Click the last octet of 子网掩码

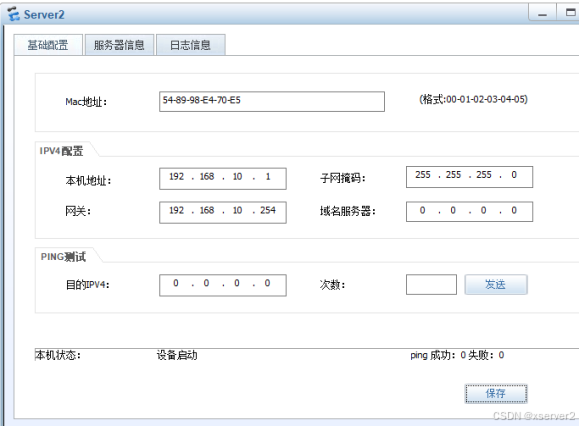point(514,175)
